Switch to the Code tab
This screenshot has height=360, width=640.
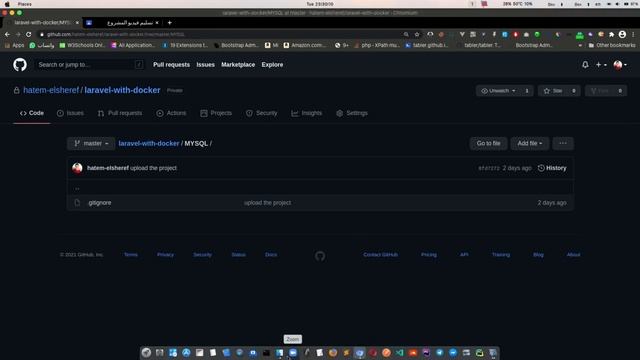pos(32,113)
